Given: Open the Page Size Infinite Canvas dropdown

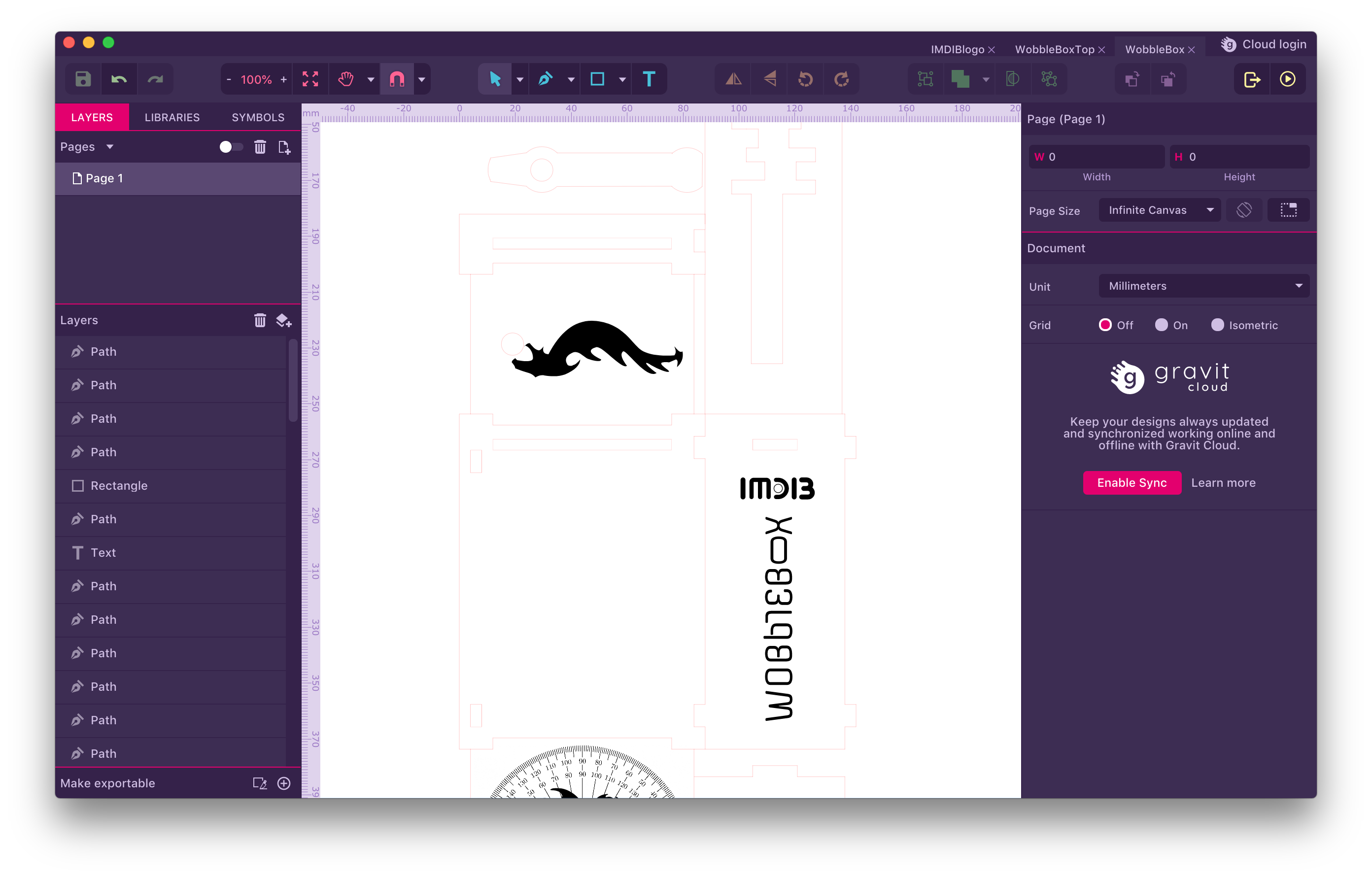Looking at the screenshot, I should pyautogui.click(x=1160, y=210).
